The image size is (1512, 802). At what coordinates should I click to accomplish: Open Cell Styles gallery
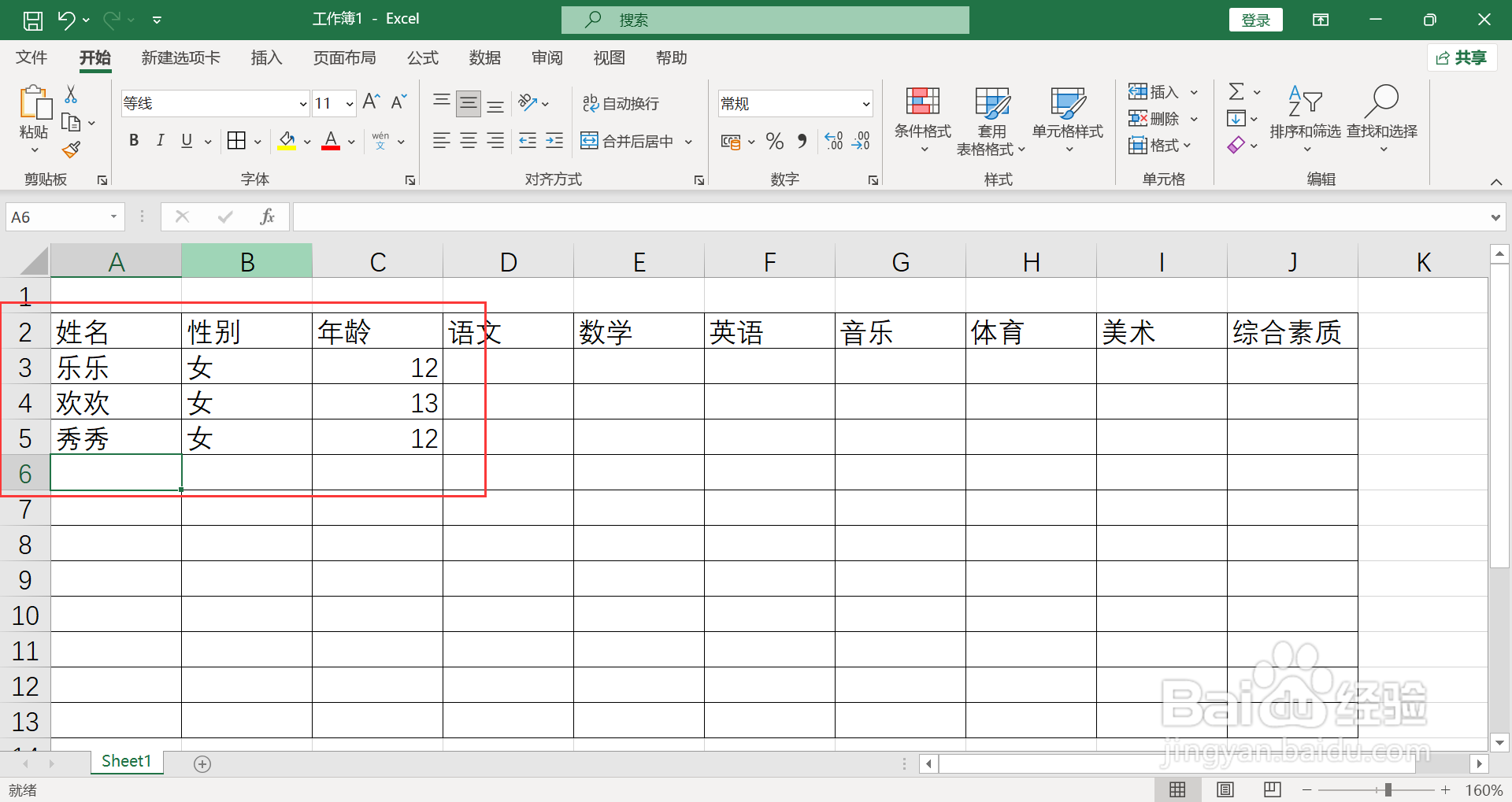[x=1068, y=120]
